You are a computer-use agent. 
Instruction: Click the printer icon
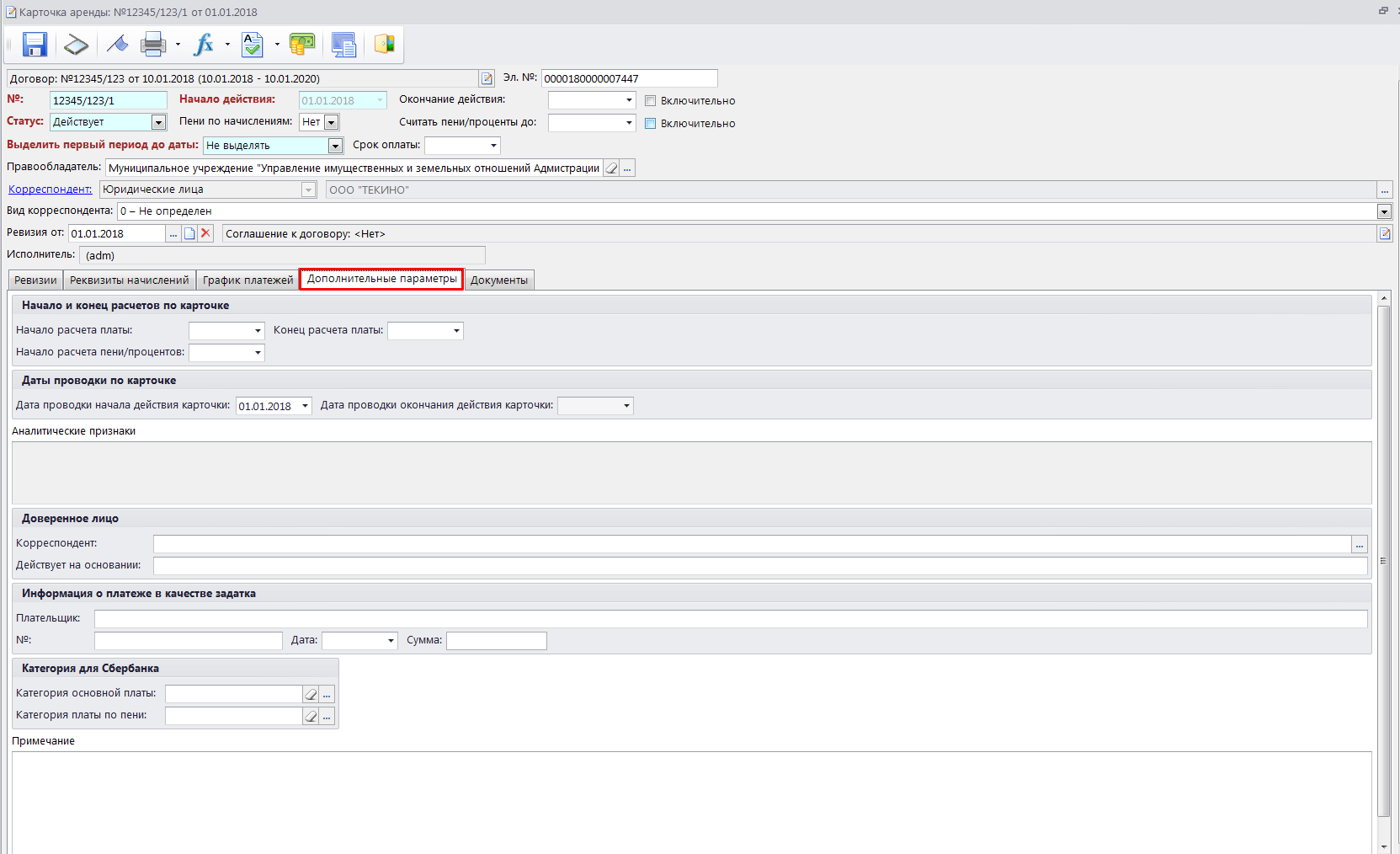click(x=153, y=44)
